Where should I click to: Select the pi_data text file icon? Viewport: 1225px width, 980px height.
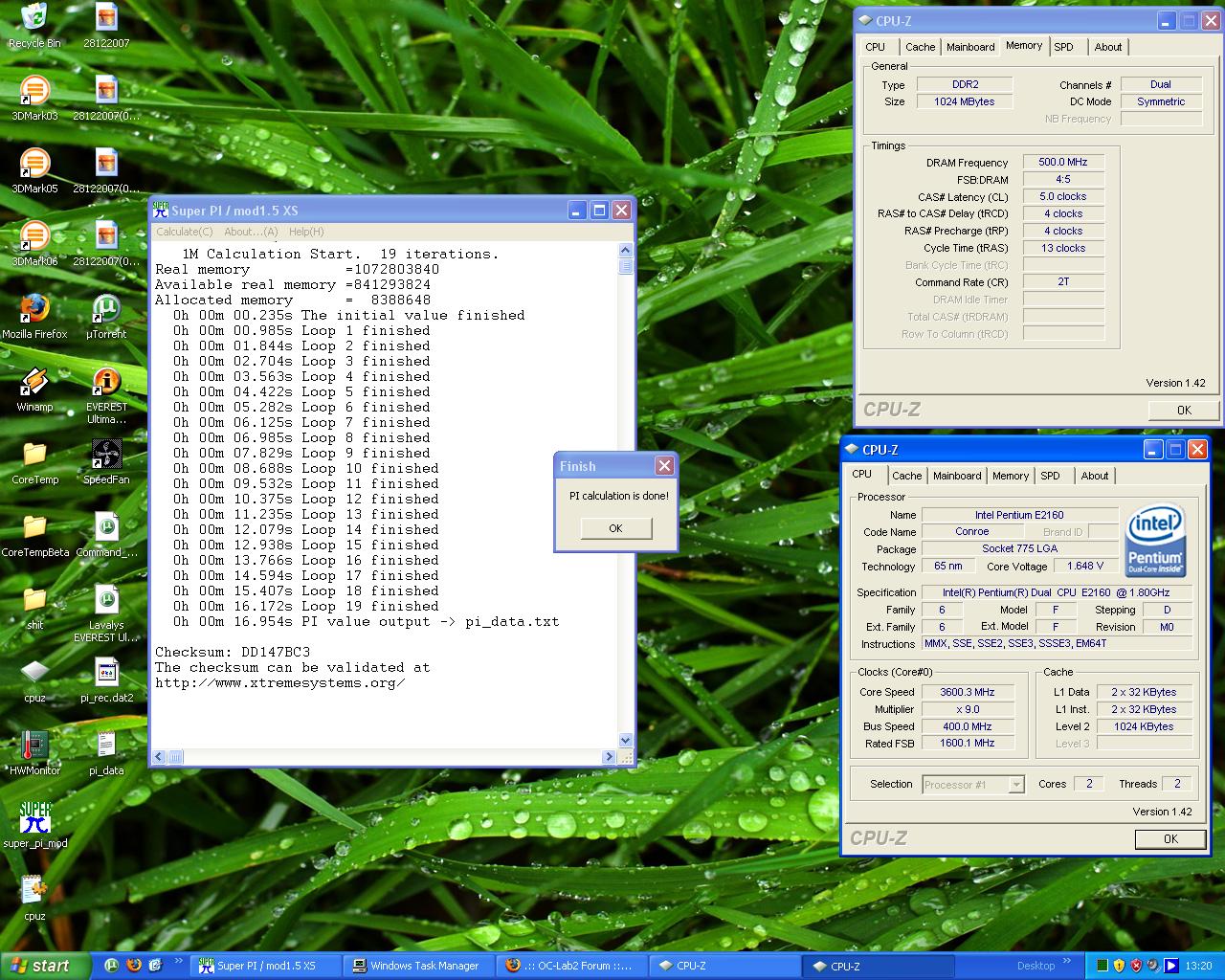106,752
